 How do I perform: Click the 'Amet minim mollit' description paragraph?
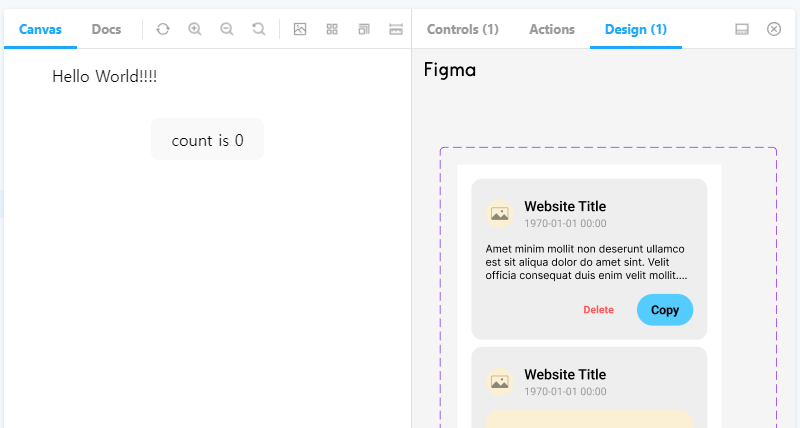(586, 262)
